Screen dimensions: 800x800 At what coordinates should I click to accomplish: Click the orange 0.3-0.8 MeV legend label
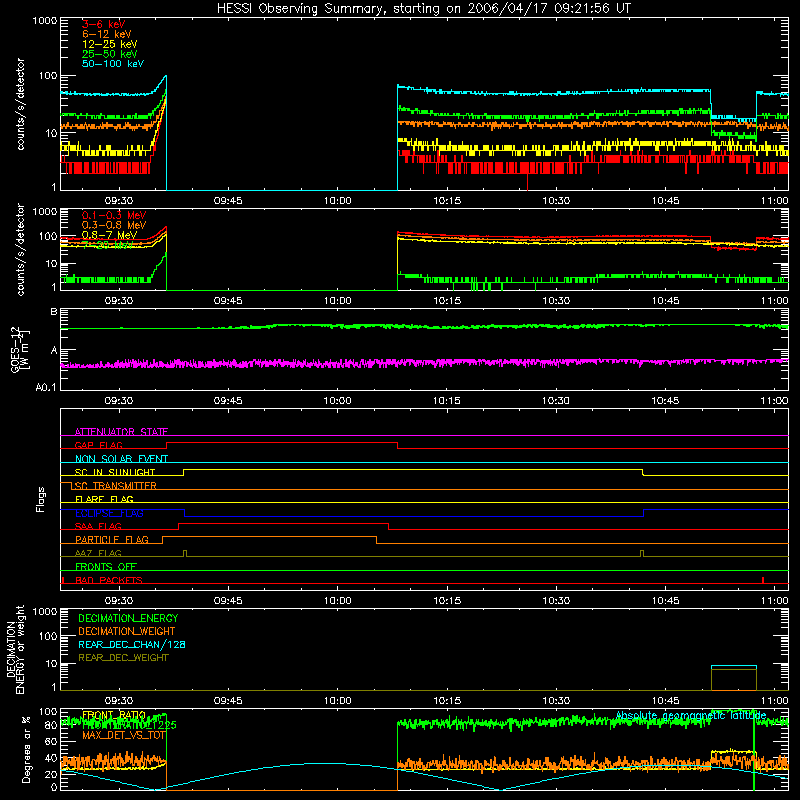click(114, 225)
